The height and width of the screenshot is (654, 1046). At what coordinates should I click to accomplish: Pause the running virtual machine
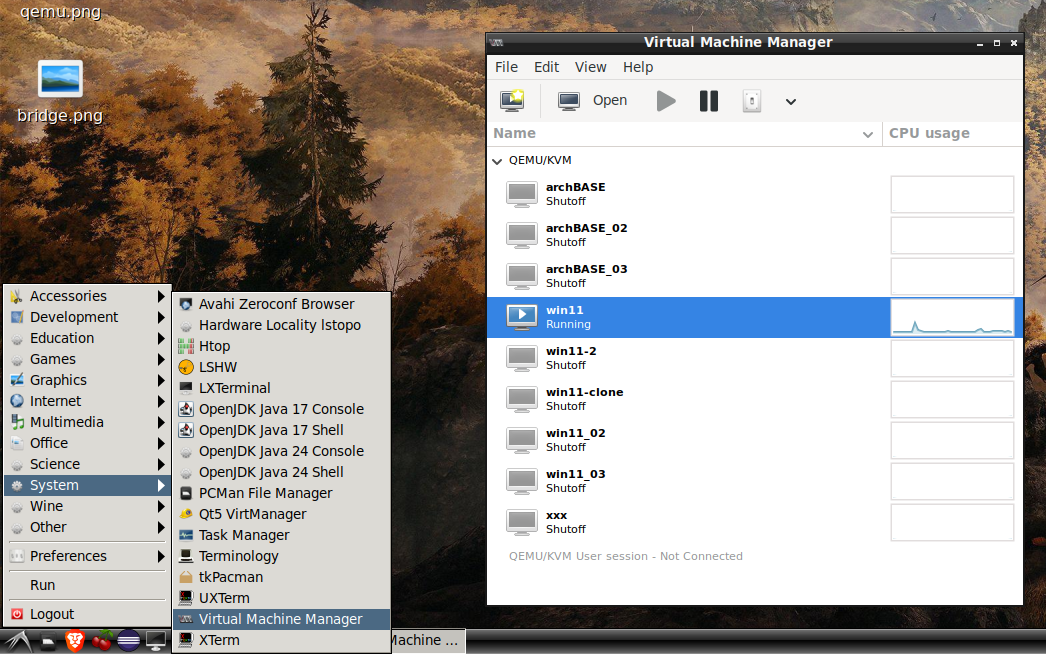pyautogui.click(x=709, y=100)
